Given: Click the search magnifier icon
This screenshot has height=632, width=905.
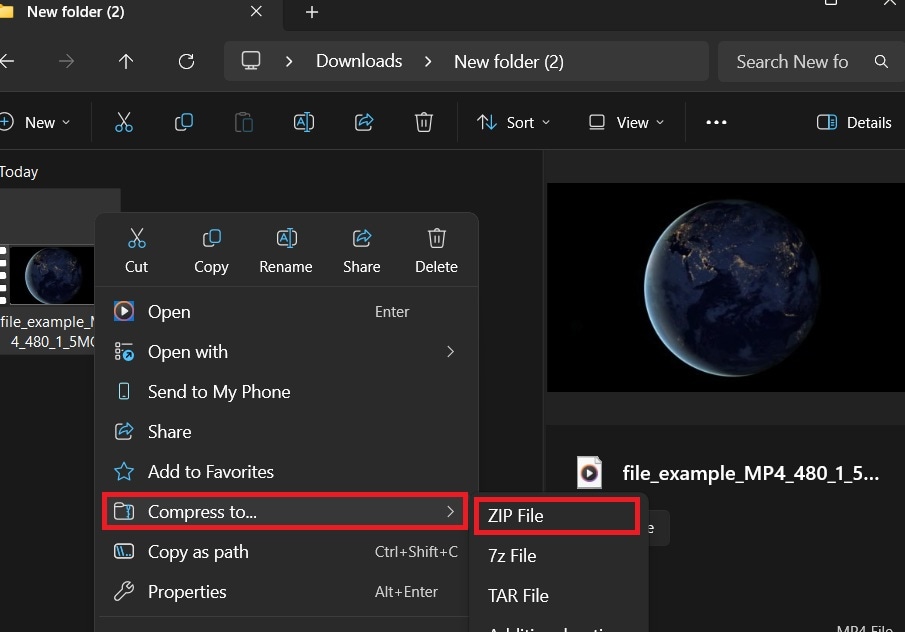Looking at the screenshot, I should [881, 61].
